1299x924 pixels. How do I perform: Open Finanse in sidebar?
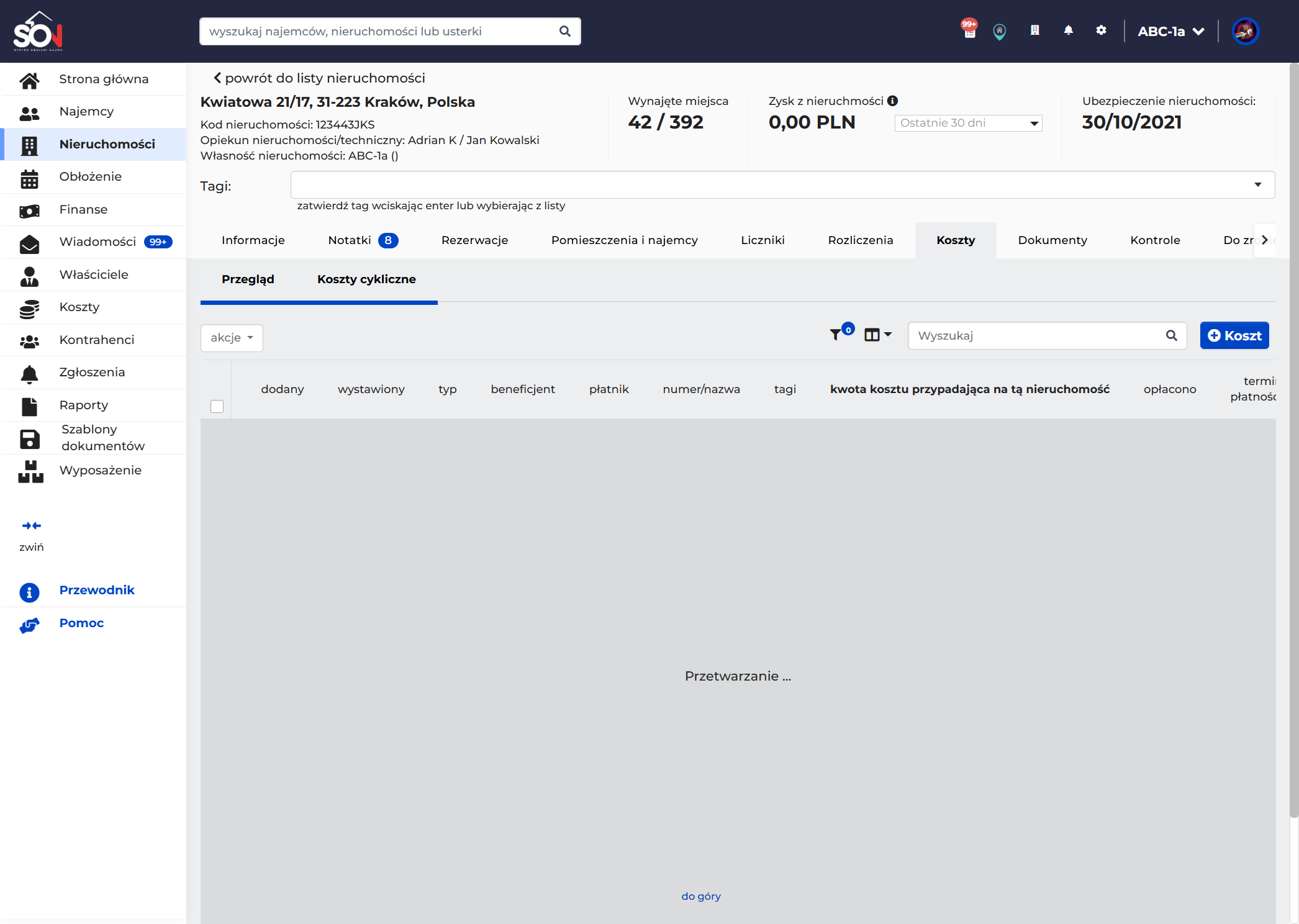pyautogui.click(x=93, y=209)
